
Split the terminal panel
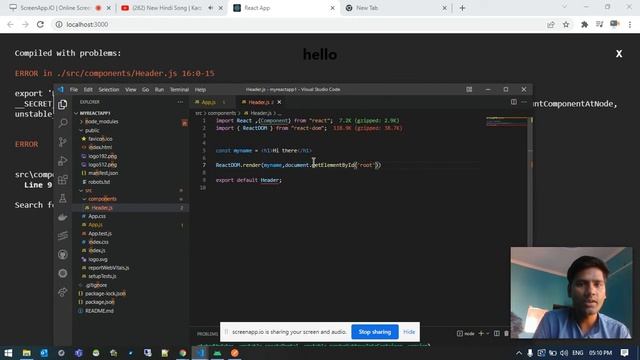tap(496, 333)
